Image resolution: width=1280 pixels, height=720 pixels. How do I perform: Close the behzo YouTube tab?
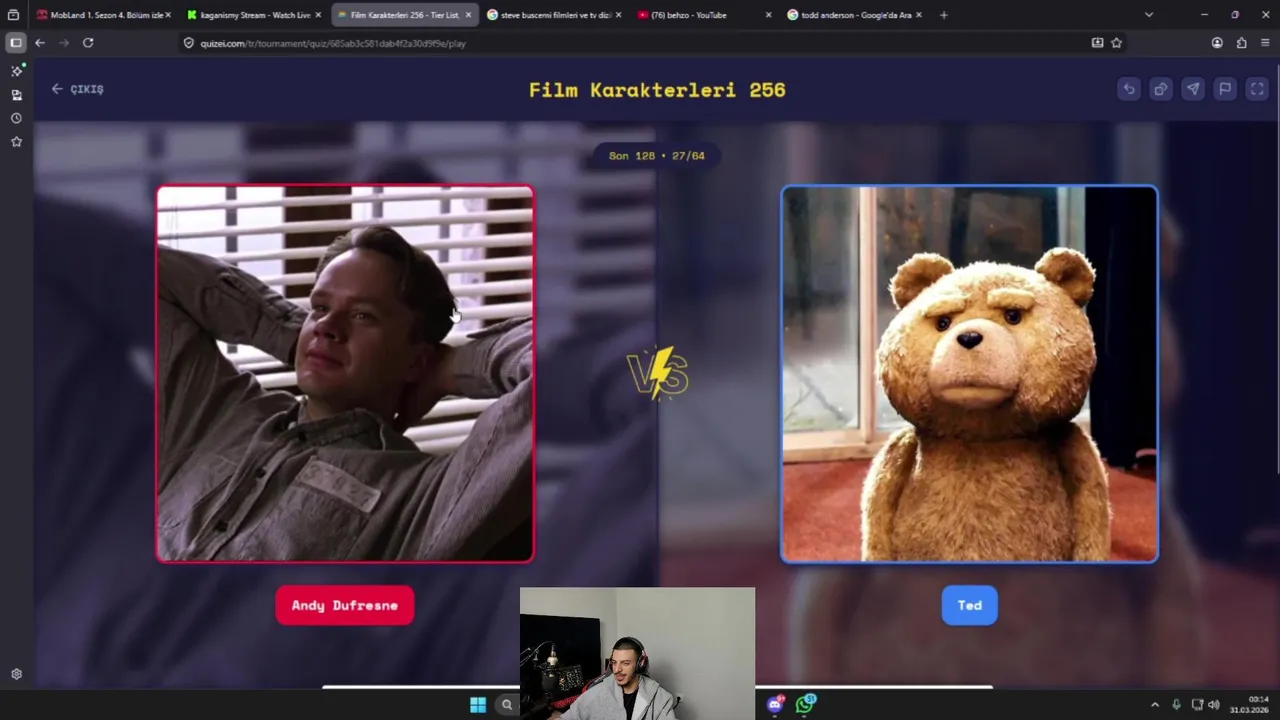768,15
